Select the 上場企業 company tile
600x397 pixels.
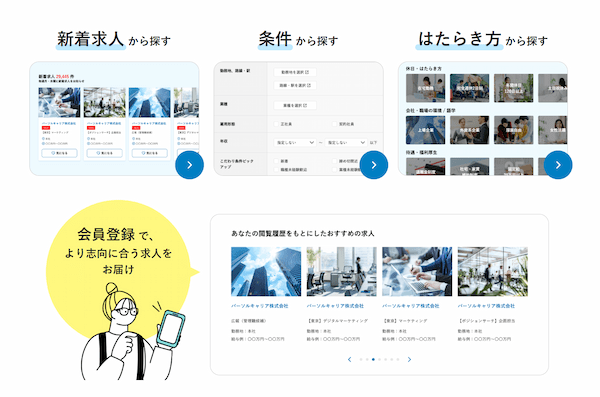click(x=426, y=130)
